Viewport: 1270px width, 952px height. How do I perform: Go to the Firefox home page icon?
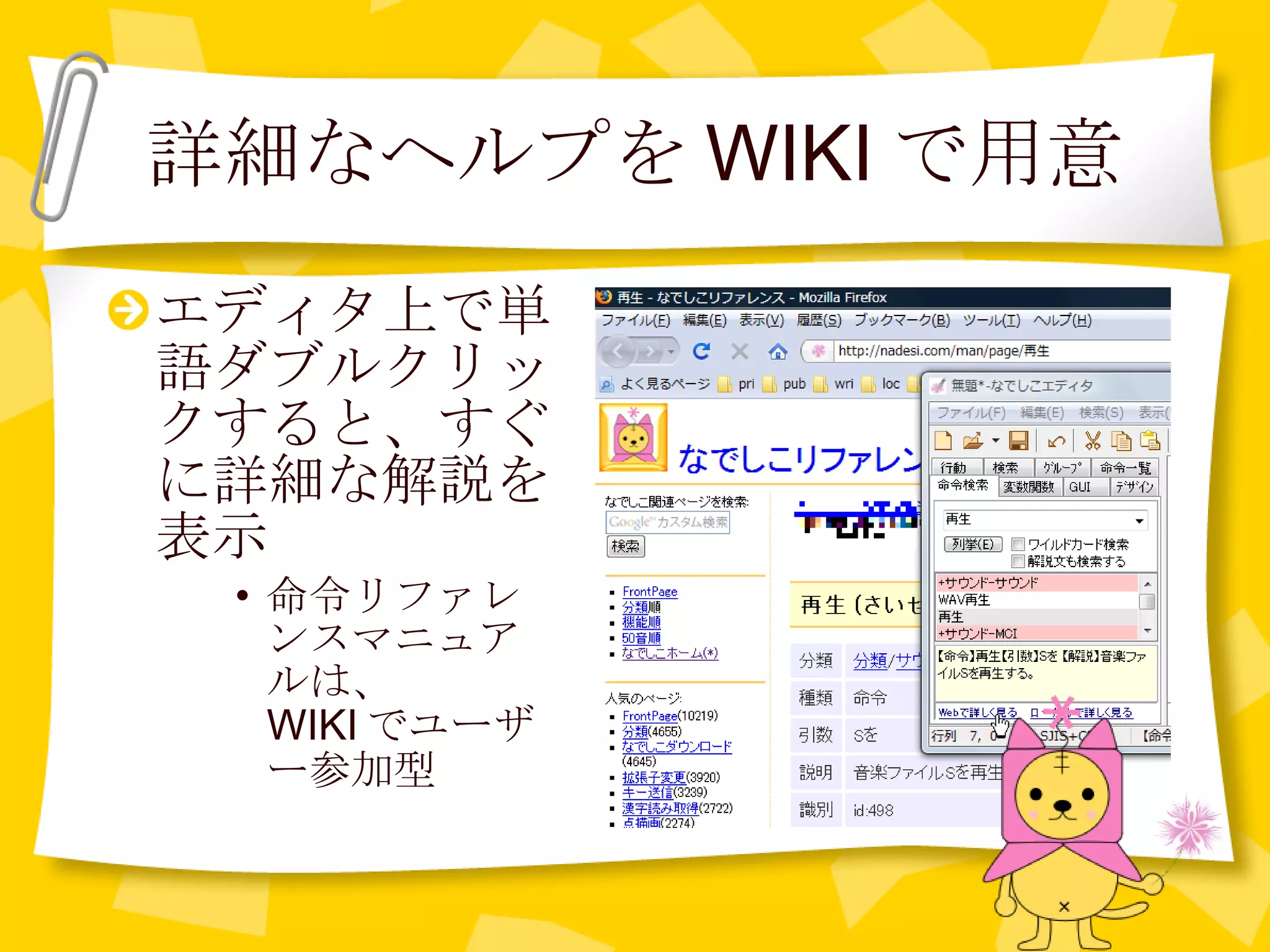(x=778, y=352)
